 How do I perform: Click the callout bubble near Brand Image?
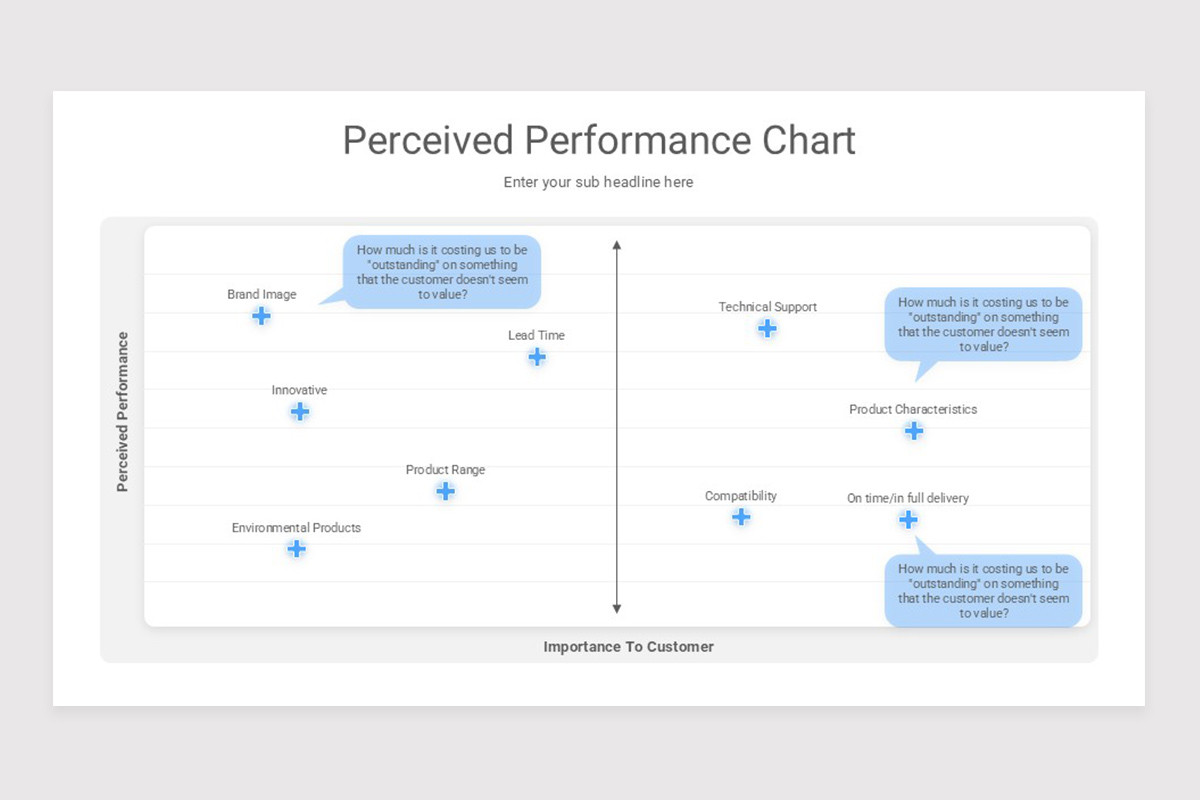point(442,272)
